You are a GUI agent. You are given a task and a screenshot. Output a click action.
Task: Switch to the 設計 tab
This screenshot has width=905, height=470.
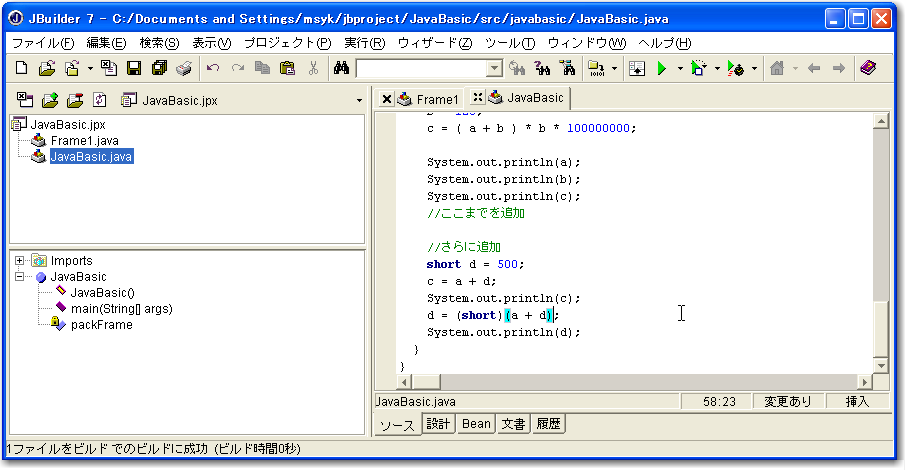pos(439,424)
